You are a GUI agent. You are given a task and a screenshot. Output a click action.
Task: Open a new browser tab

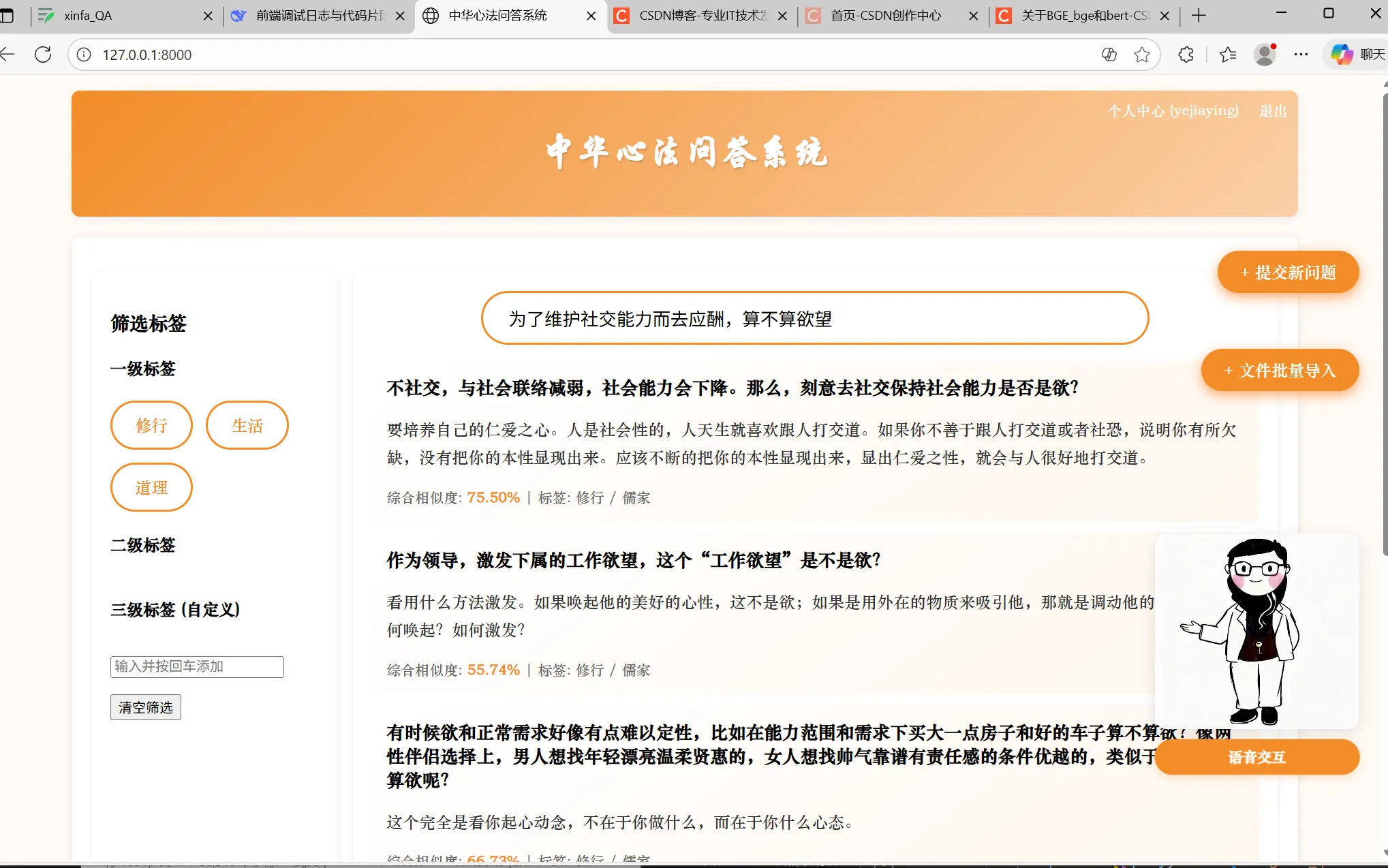coord(1199,15)
